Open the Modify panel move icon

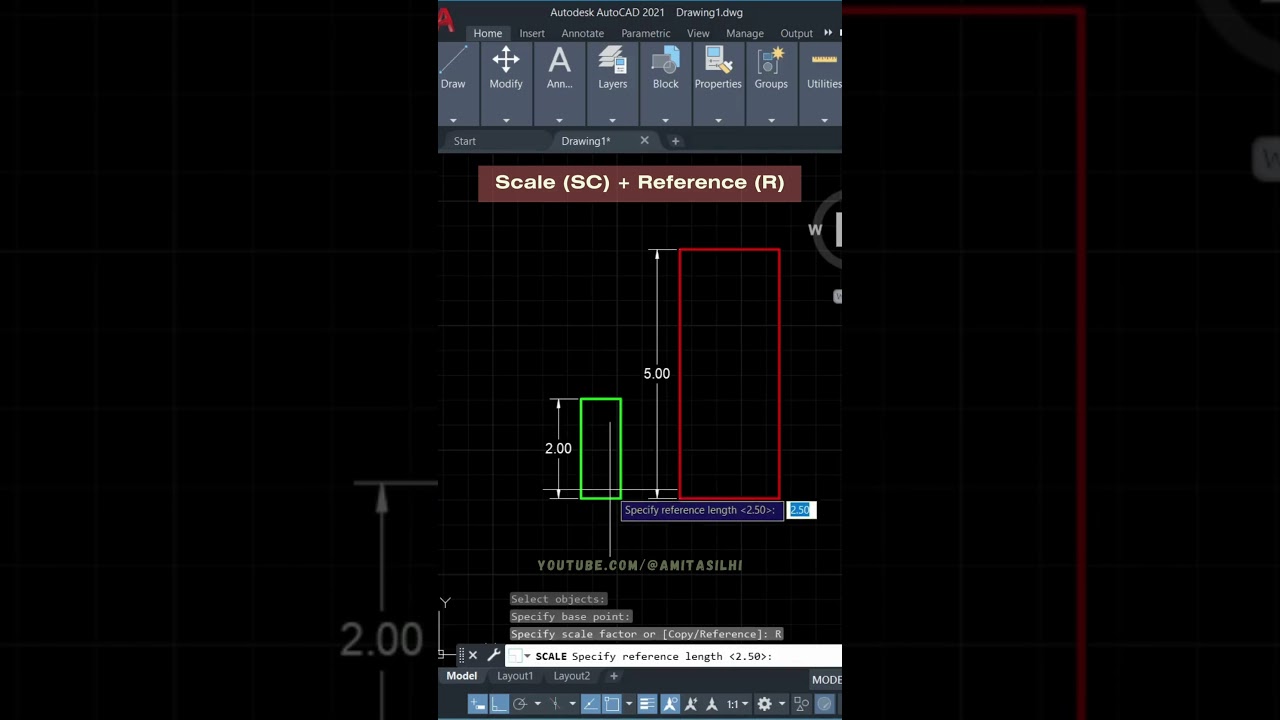506,60
